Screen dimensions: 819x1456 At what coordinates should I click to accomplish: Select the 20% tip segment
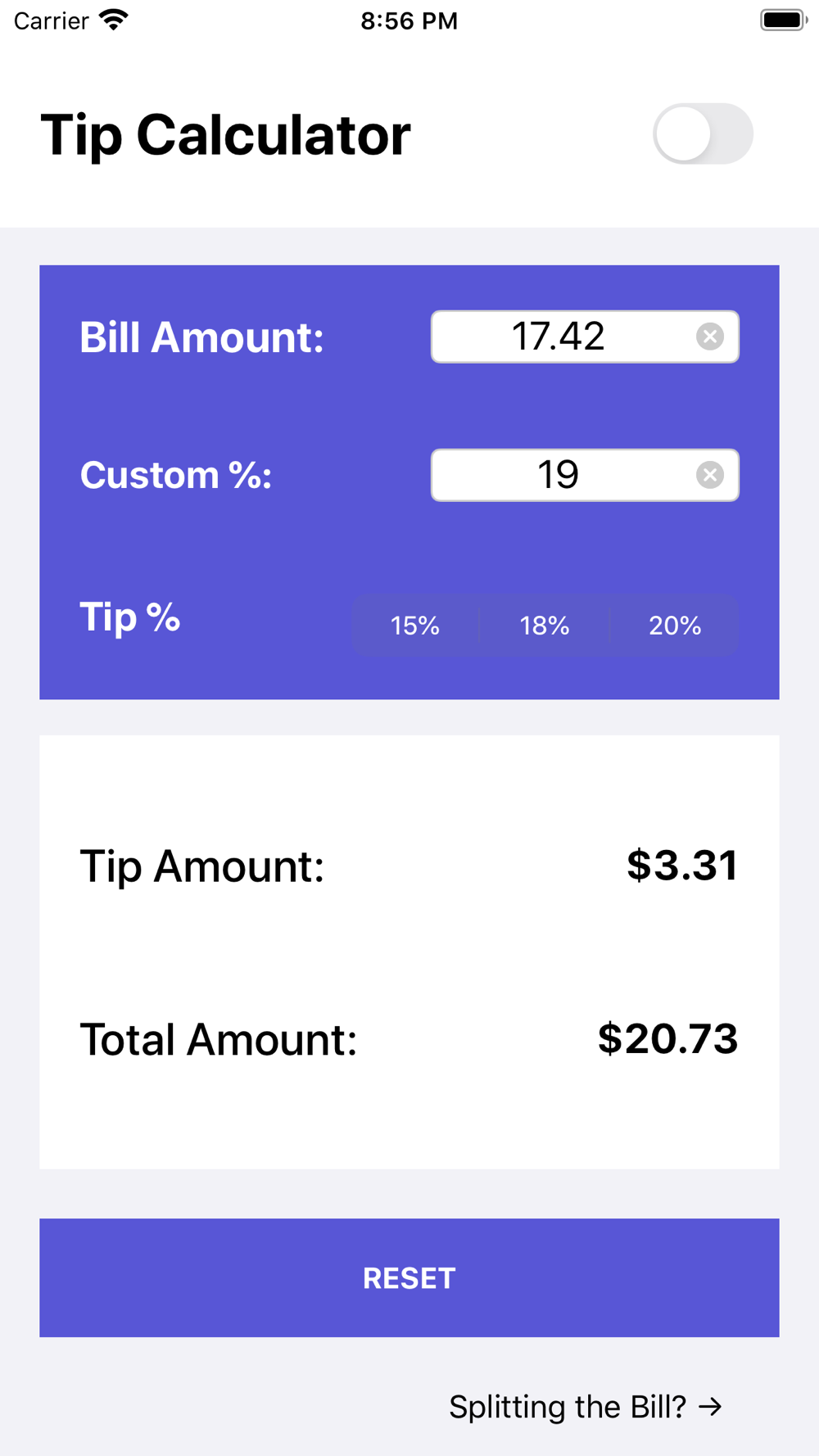pyautogui.click(x=675, y=626)
